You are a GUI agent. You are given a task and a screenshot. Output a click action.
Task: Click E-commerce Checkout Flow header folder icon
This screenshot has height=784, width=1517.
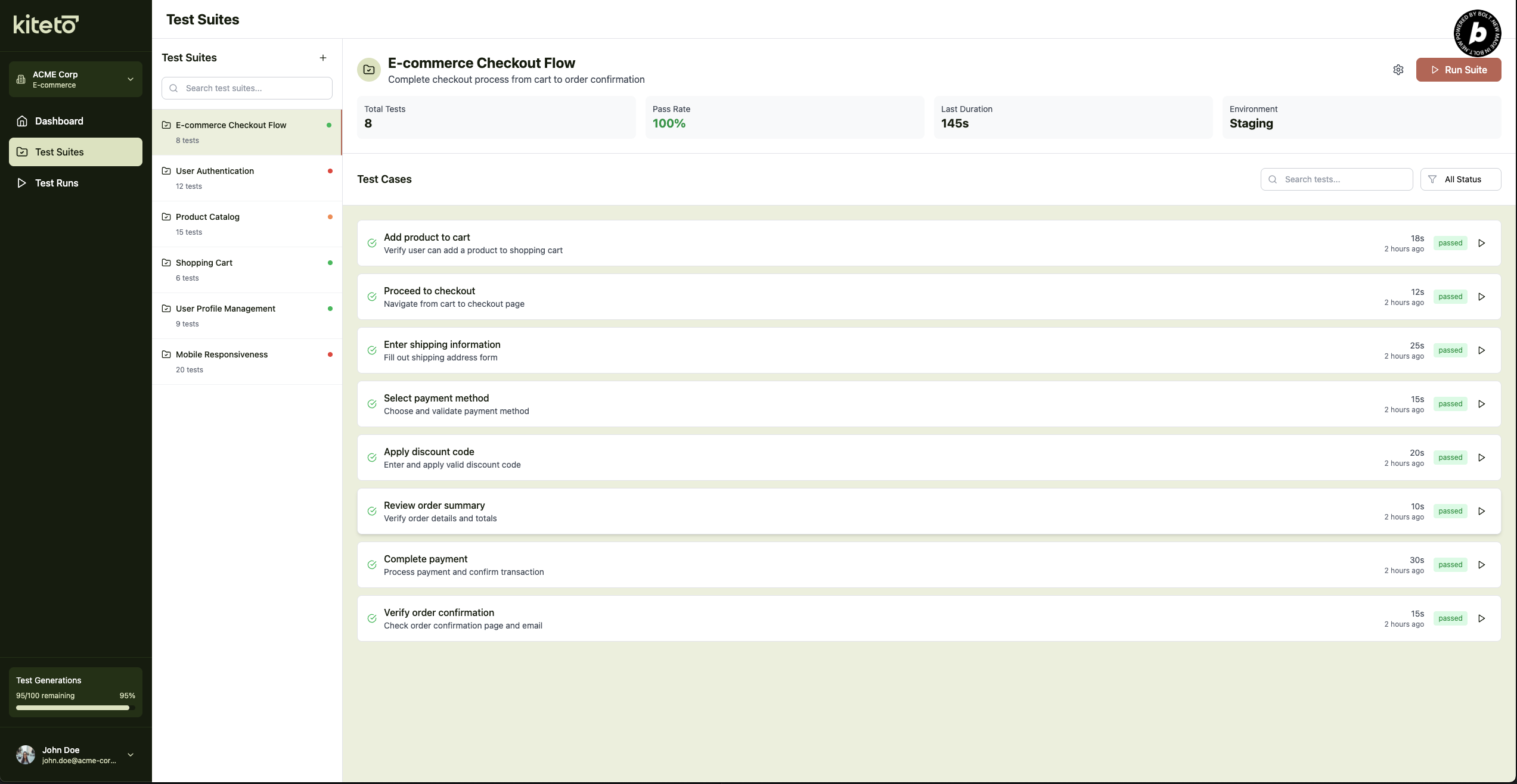[369, 70]
